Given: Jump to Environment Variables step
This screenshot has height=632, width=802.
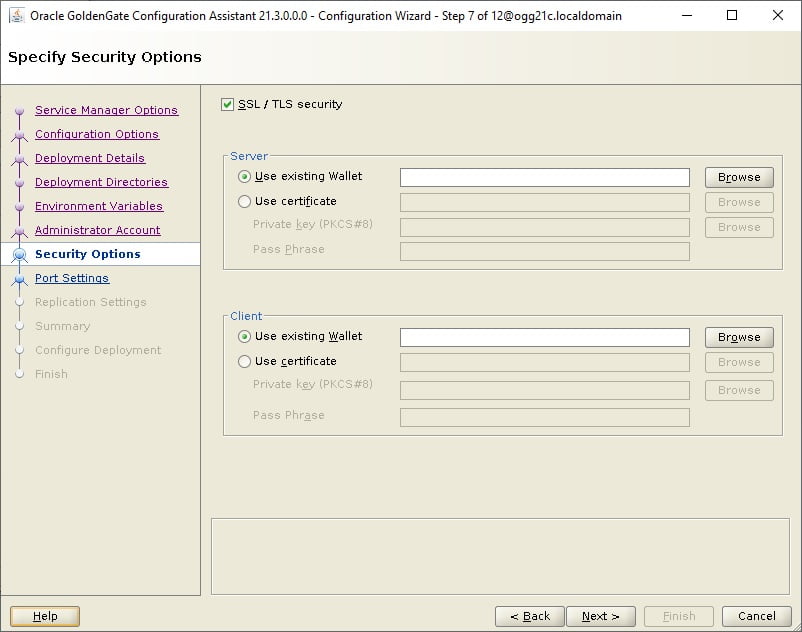Looking at the screenshot, I should pos(99,206).
